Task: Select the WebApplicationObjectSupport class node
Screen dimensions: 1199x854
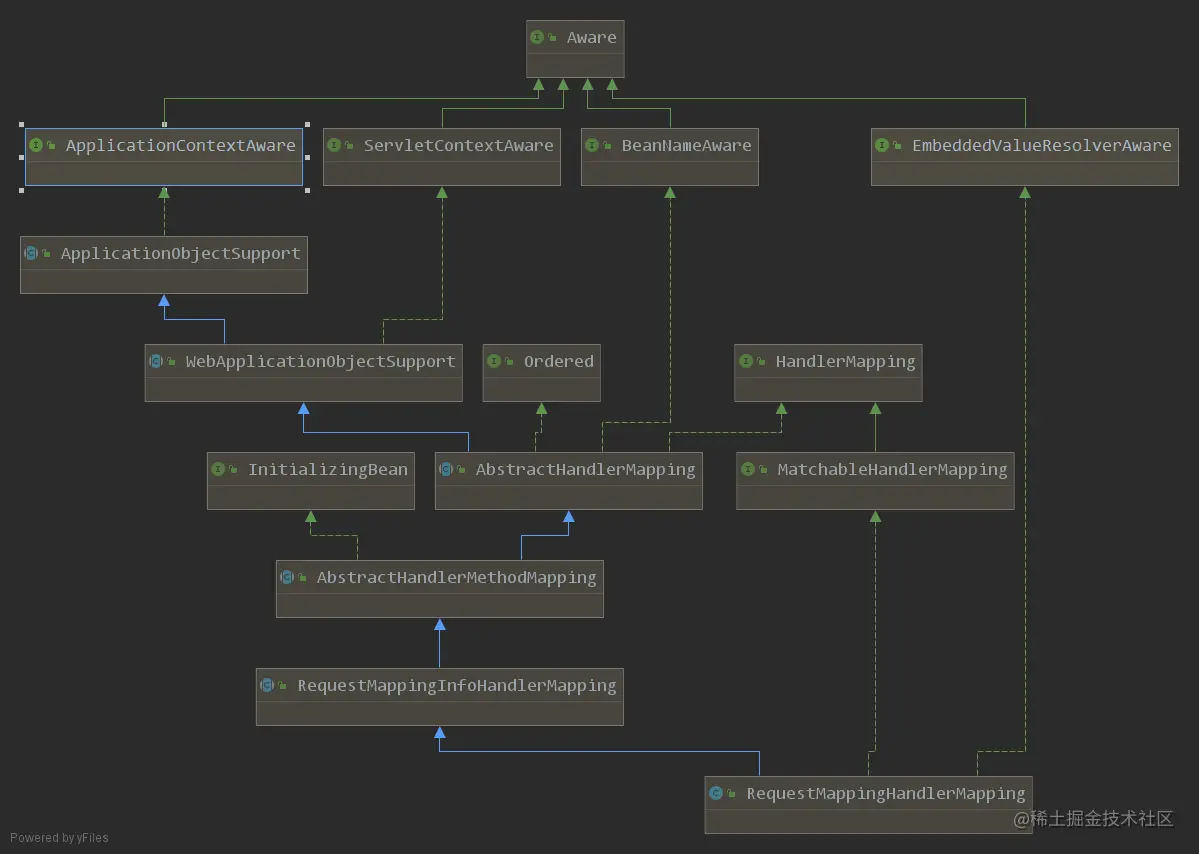Action: point(304,373)
